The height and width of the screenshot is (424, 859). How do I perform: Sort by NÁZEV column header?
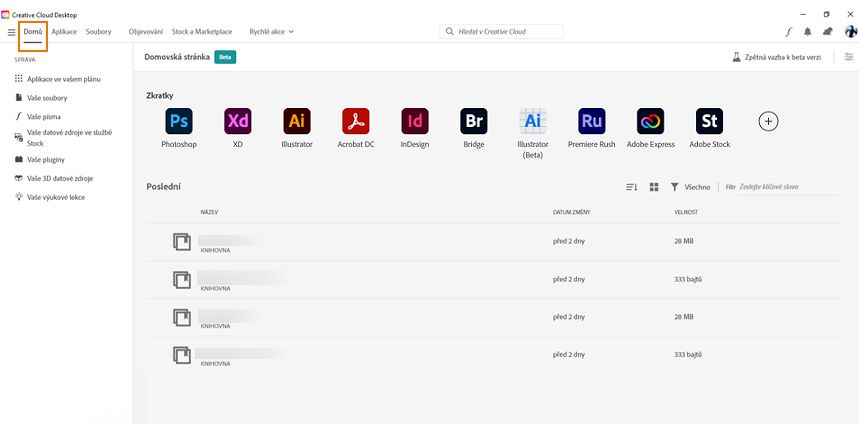209,212
